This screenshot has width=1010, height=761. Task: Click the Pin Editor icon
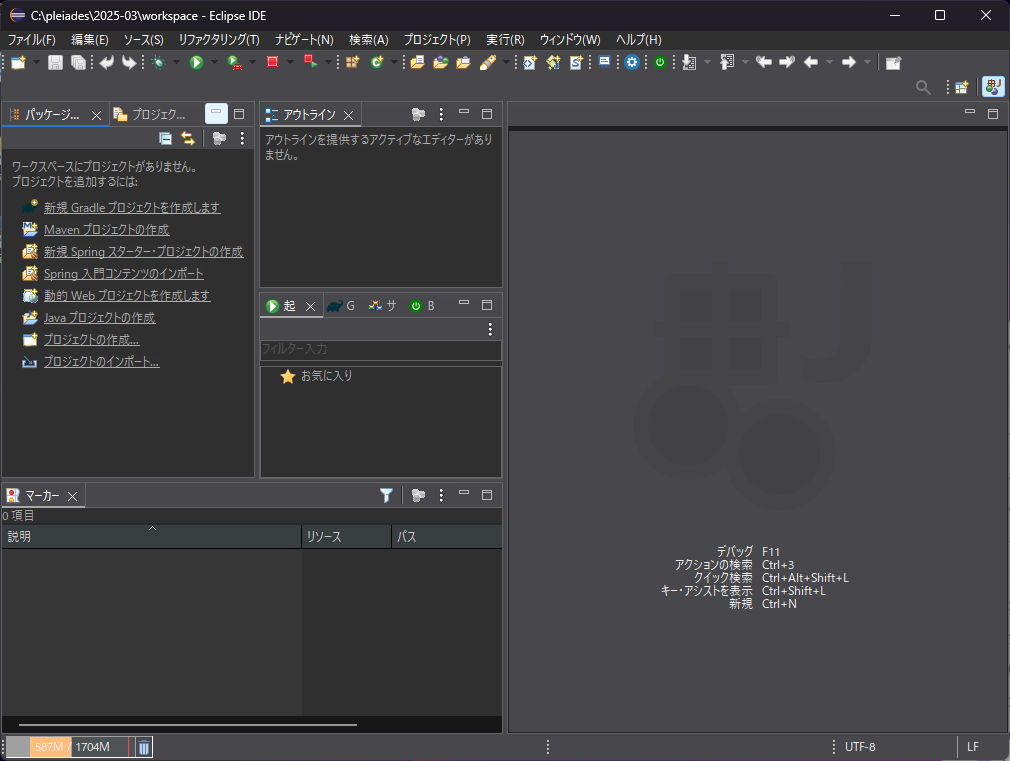coord(893,63)
